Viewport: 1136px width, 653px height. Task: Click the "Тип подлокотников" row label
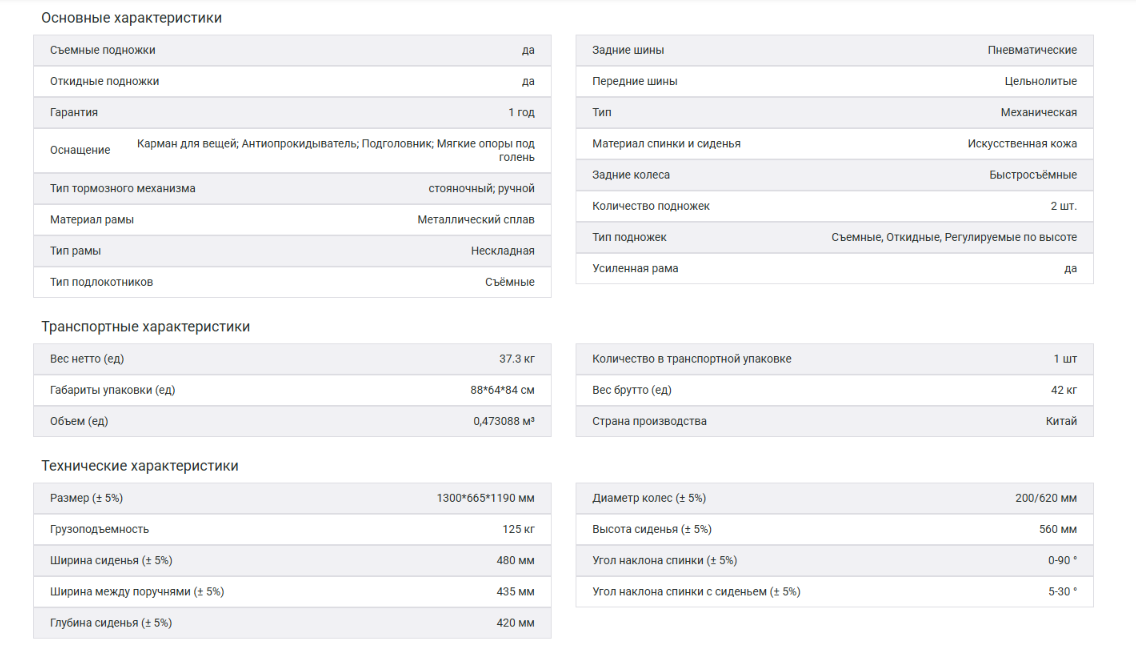(101, 282)
